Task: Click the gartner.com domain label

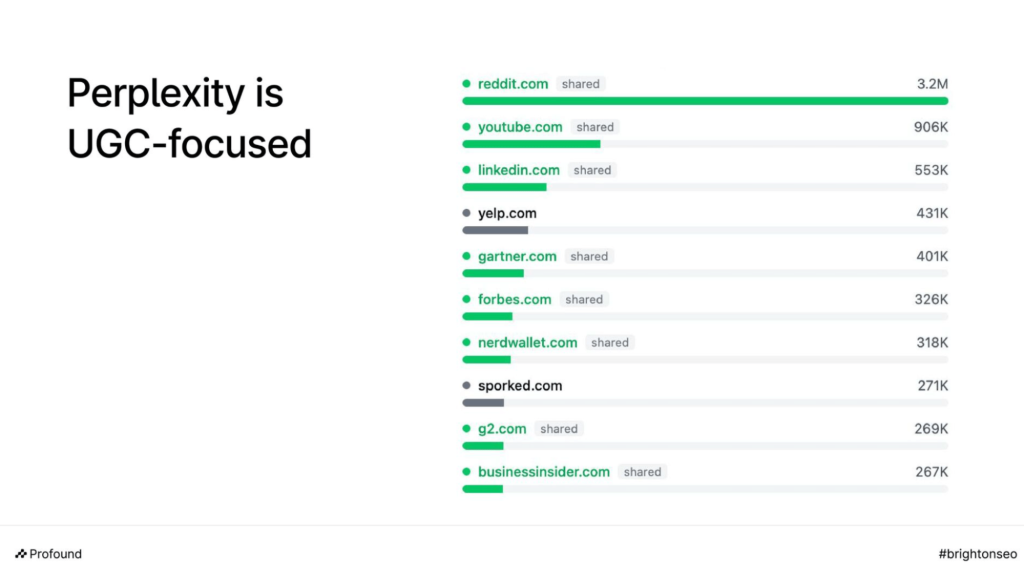Action: tap(517, 256)
